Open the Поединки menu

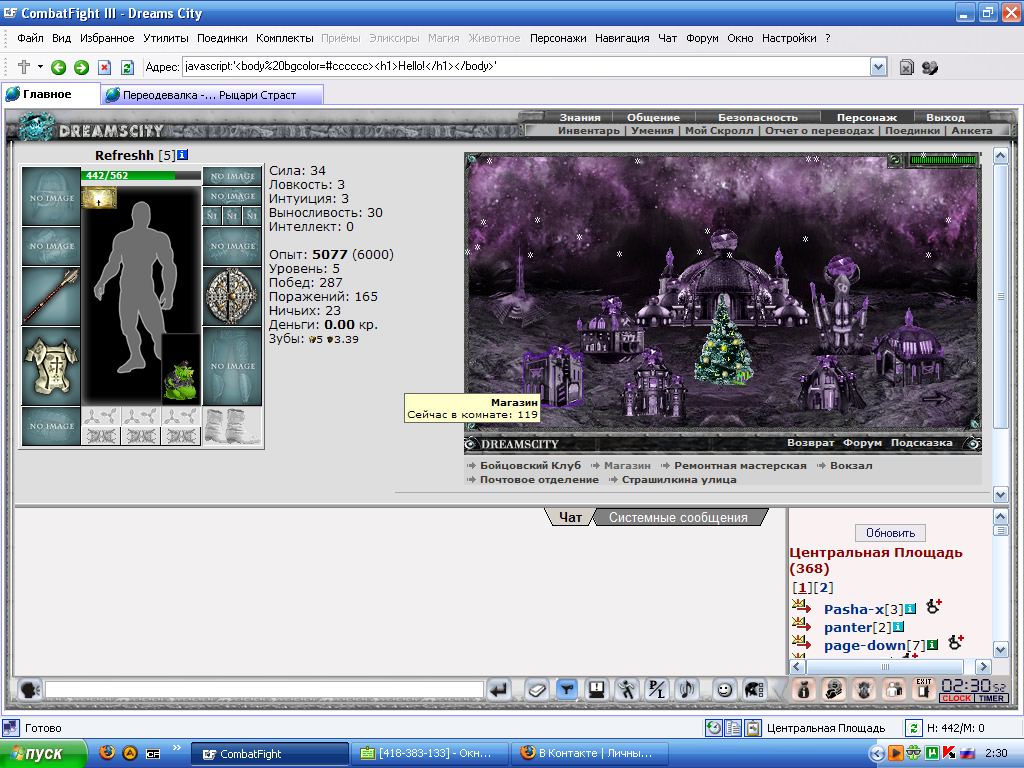click(222, 38)
